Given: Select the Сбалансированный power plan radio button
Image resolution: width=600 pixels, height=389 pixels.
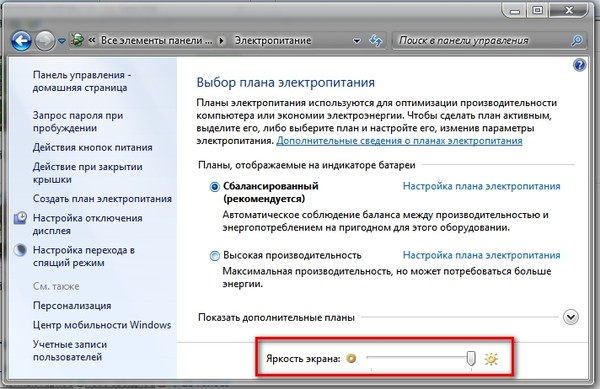Looking at the screenshot, I should 215,187.
